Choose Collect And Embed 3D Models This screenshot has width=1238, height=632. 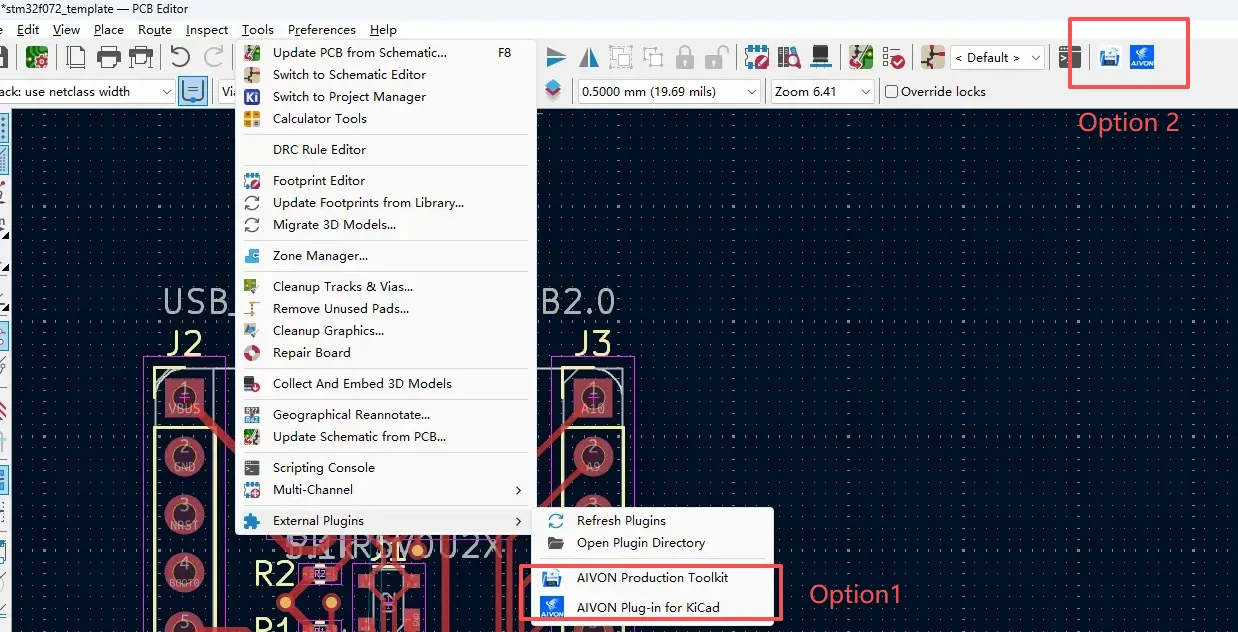(x=387, y=384)
